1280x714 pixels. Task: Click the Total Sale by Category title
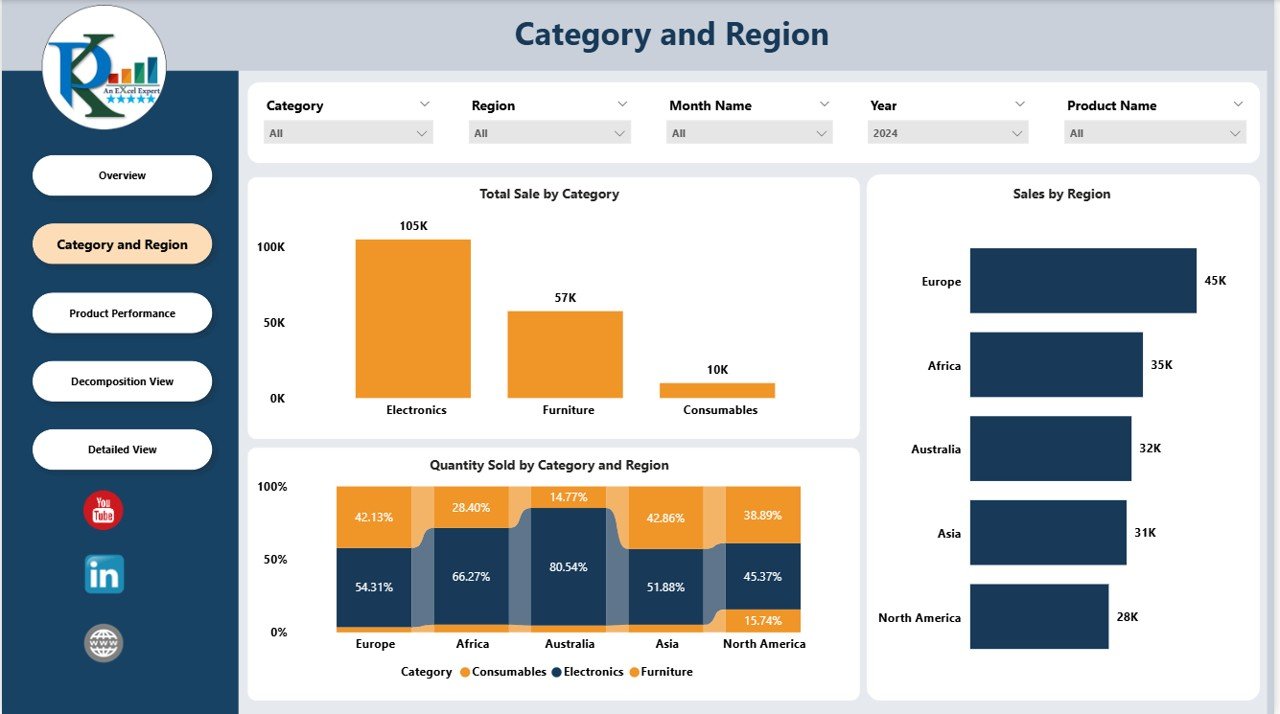coord(549,194)
